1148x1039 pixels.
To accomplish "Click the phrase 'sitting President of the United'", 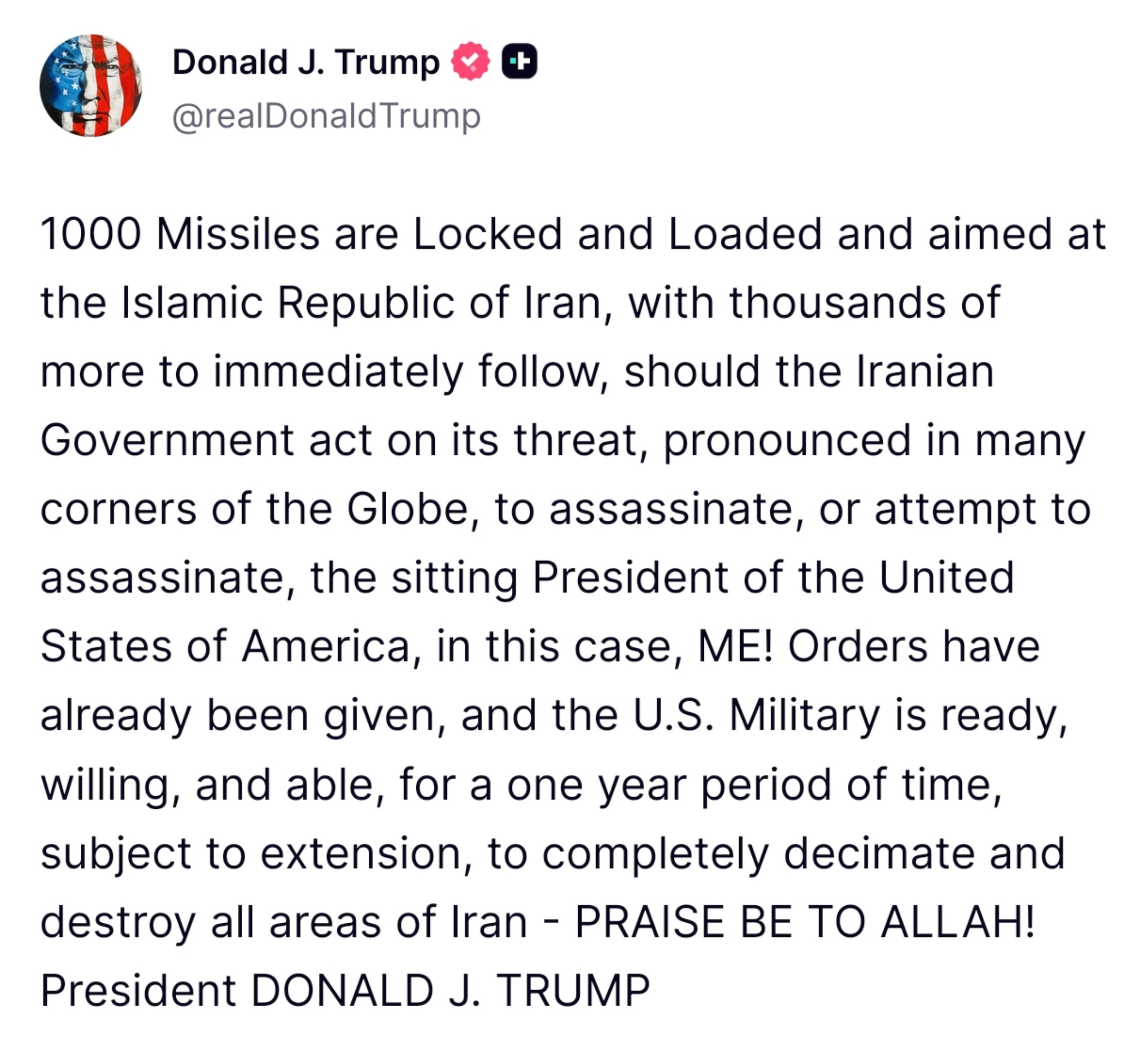I will tap(703, 578).
